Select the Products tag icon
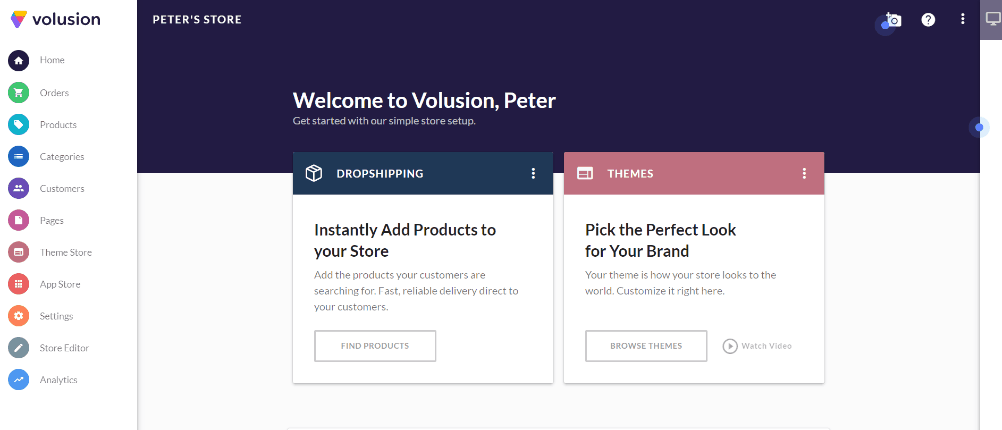 pyautogui.click(x=19, y=125)
